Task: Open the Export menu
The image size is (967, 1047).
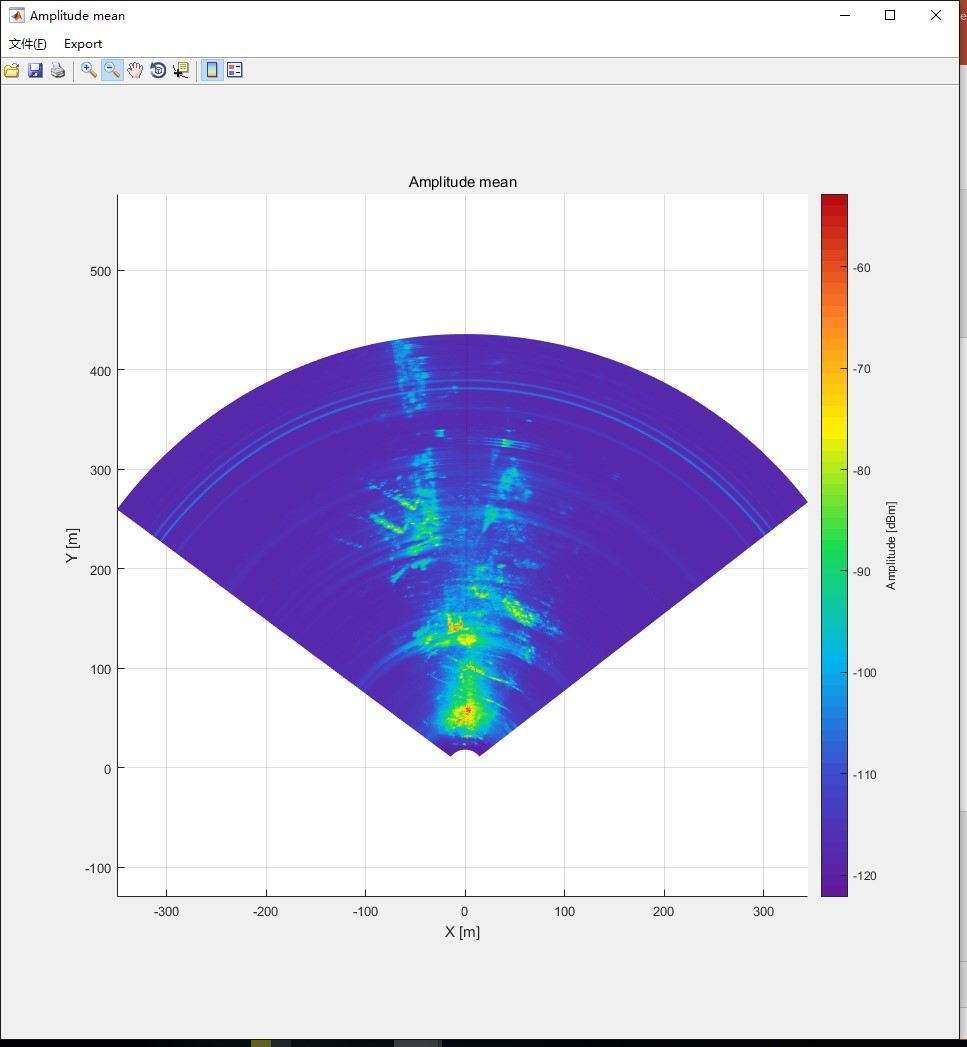Action: click(x=83, y=44)
